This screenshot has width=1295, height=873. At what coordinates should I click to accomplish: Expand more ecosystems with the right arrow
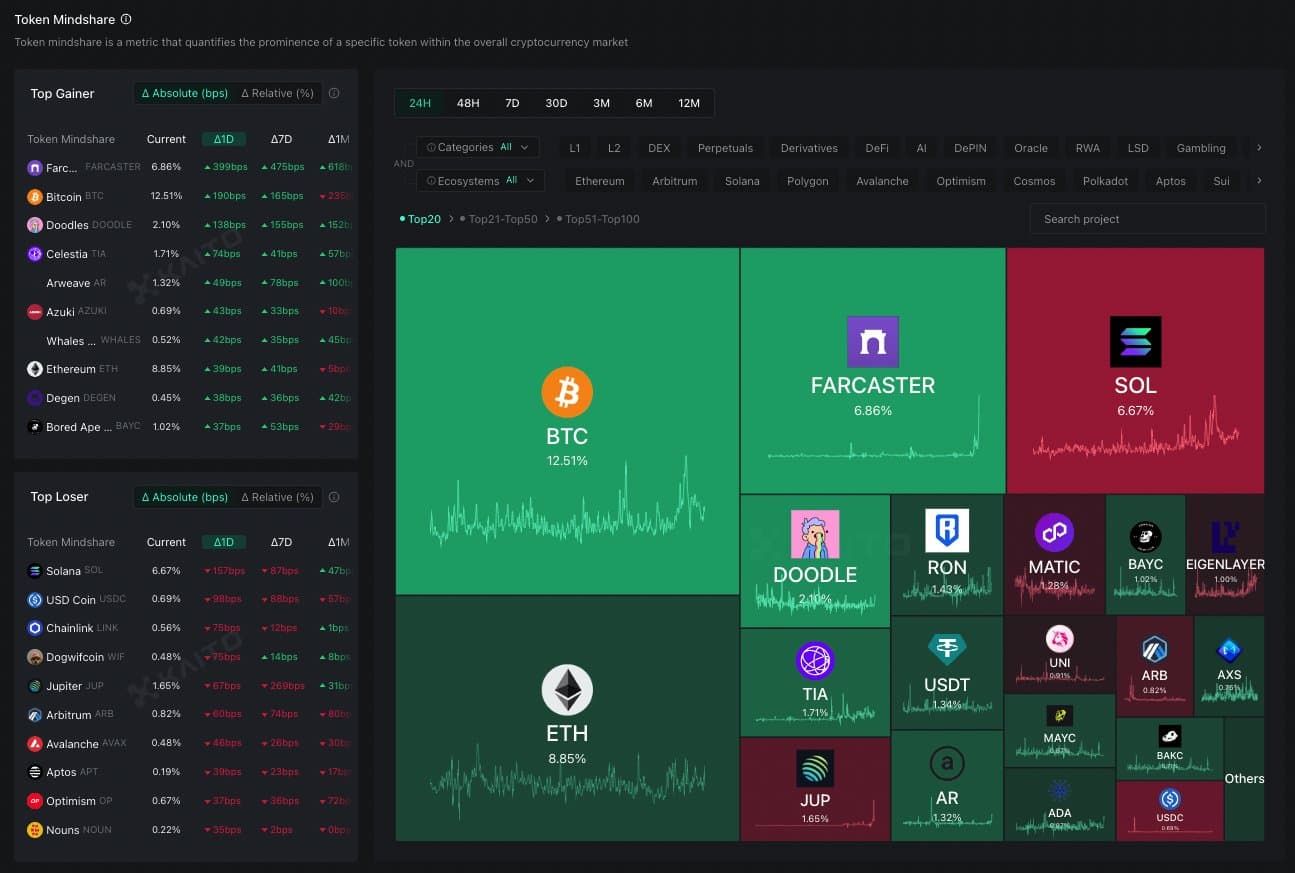coord(1259,181)
